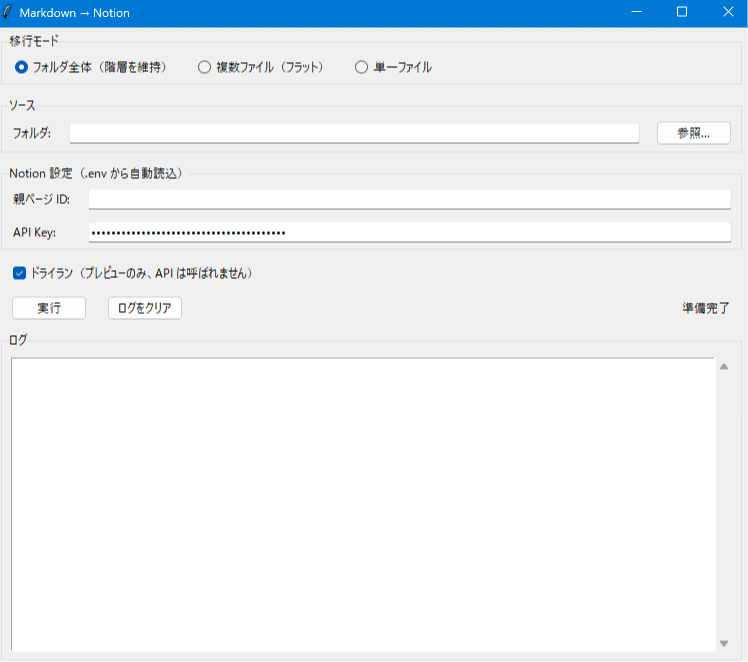Click the ソース group label

tap(22, 105)
